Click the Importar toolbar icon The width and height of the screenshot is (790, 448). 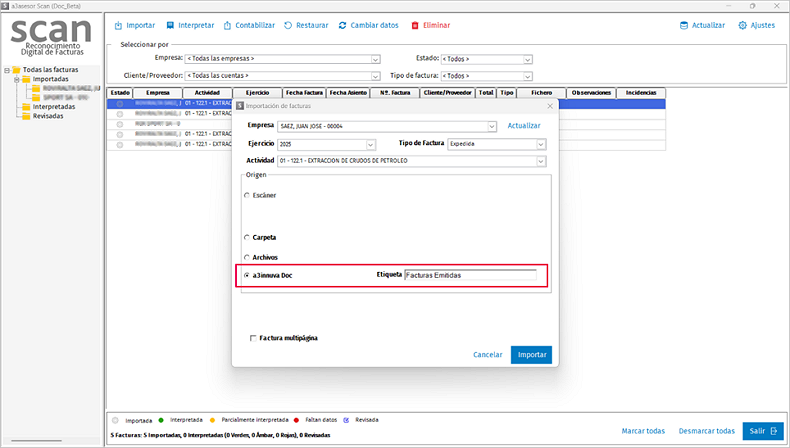pos(118,25)
